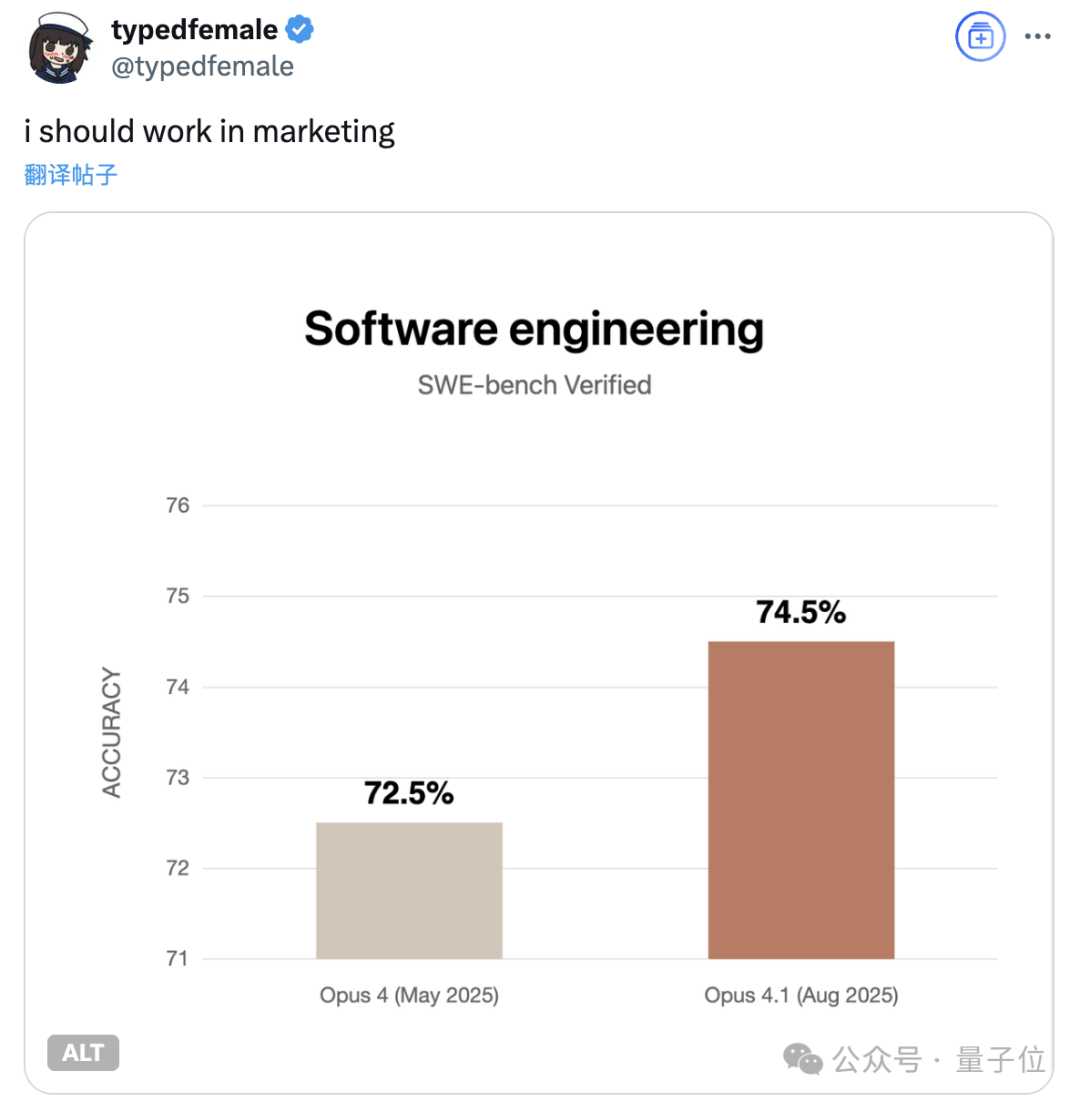
Task: Click the 公众号 · 量子位 watermark text
Action: tap(939, 1059)
